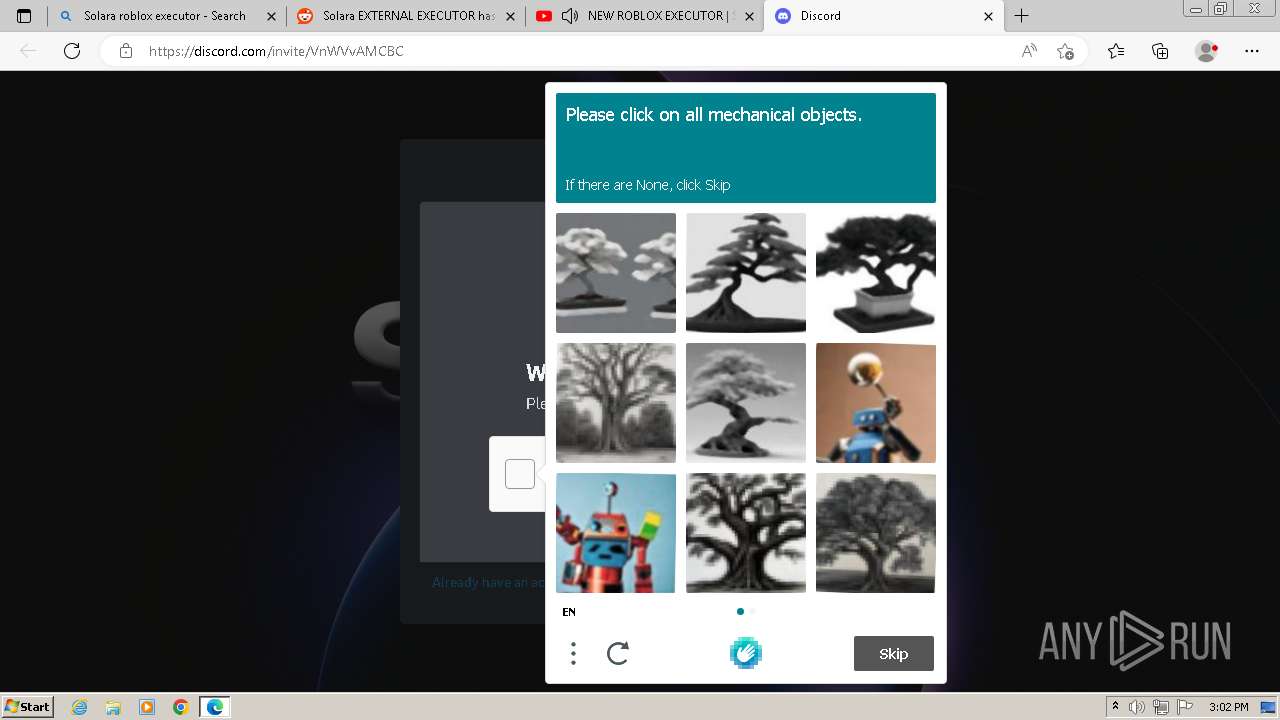Open the Windows Start menu
Screen dimensions: 1280x720
coord(27,706)
